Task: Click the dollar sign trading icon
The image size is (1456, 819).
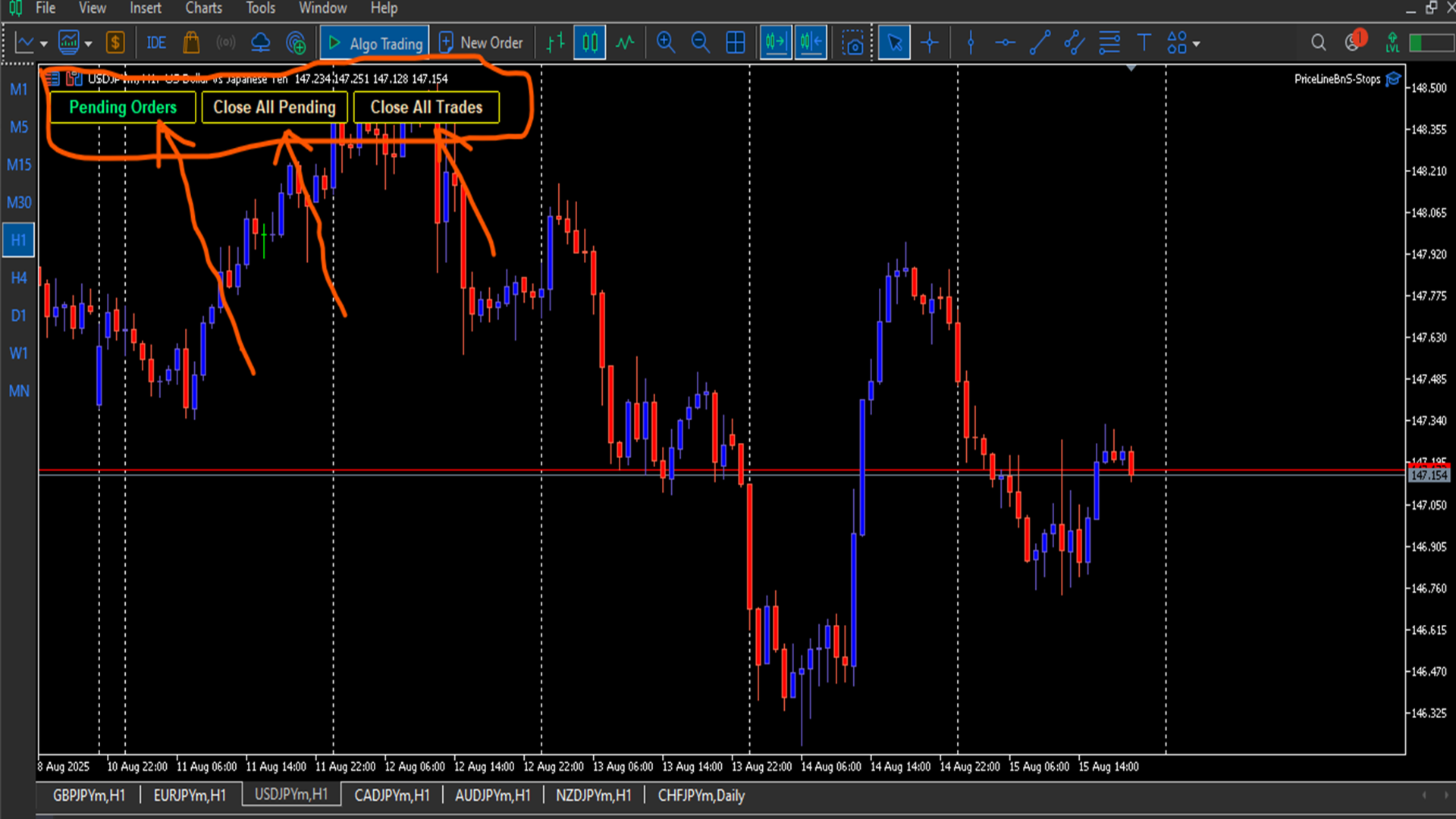Action: [115, 43]
